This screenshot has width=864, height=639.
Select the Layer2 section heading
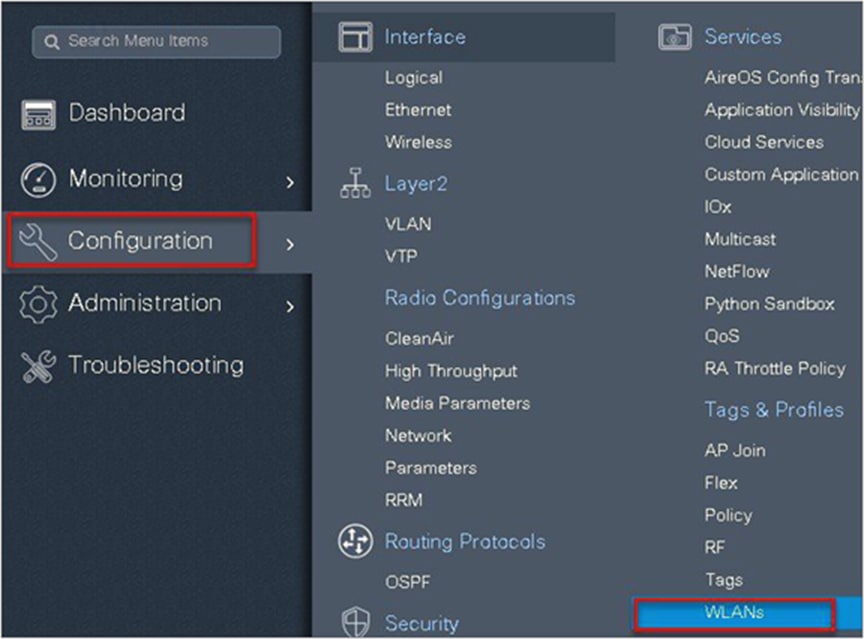[x=416, y=184]
